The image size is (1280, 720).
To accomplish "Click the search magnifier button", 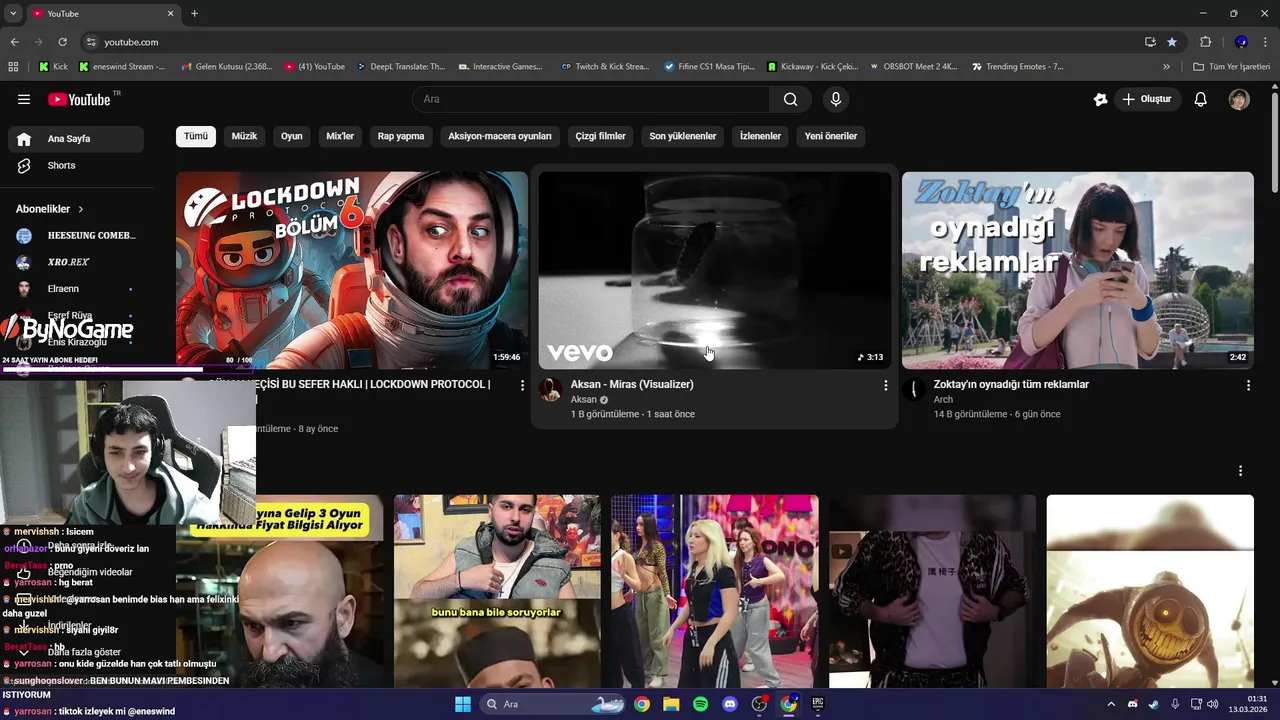I will pyautogui.click(x=790, y=99).
